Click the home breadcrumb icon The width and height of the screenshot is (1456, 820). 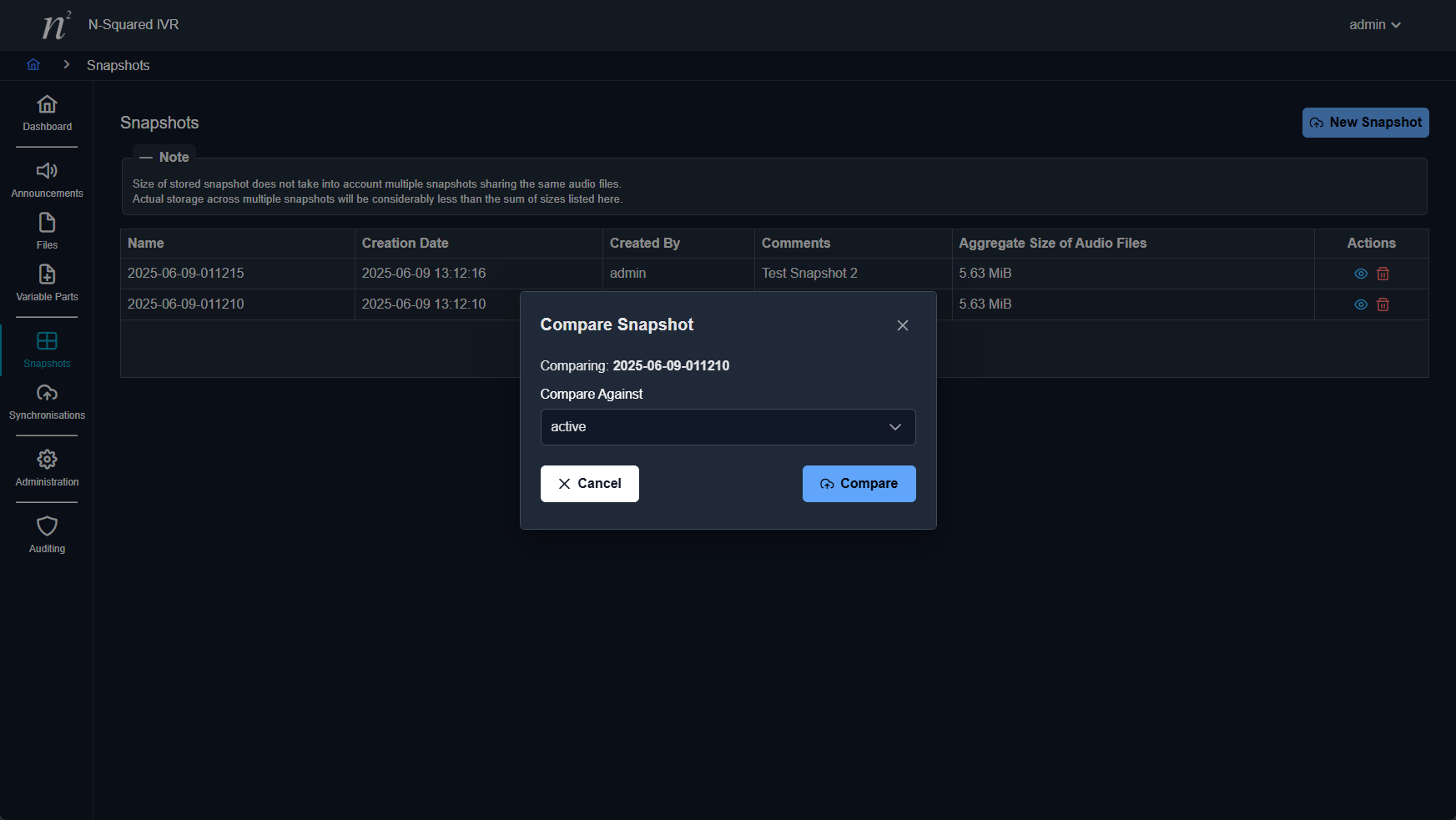click(33, 65)
